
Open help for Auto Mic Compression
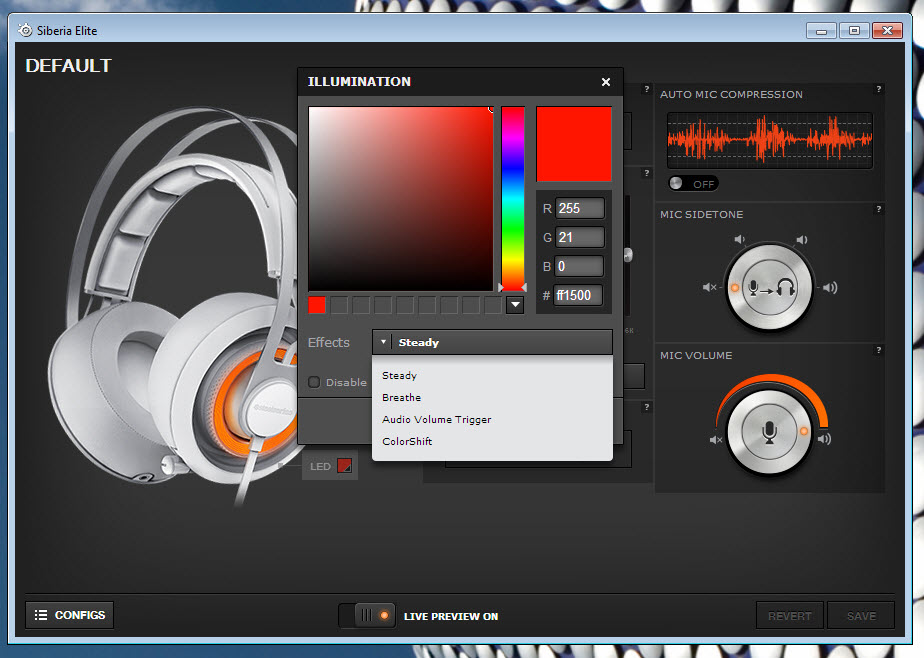pos(879,90)
